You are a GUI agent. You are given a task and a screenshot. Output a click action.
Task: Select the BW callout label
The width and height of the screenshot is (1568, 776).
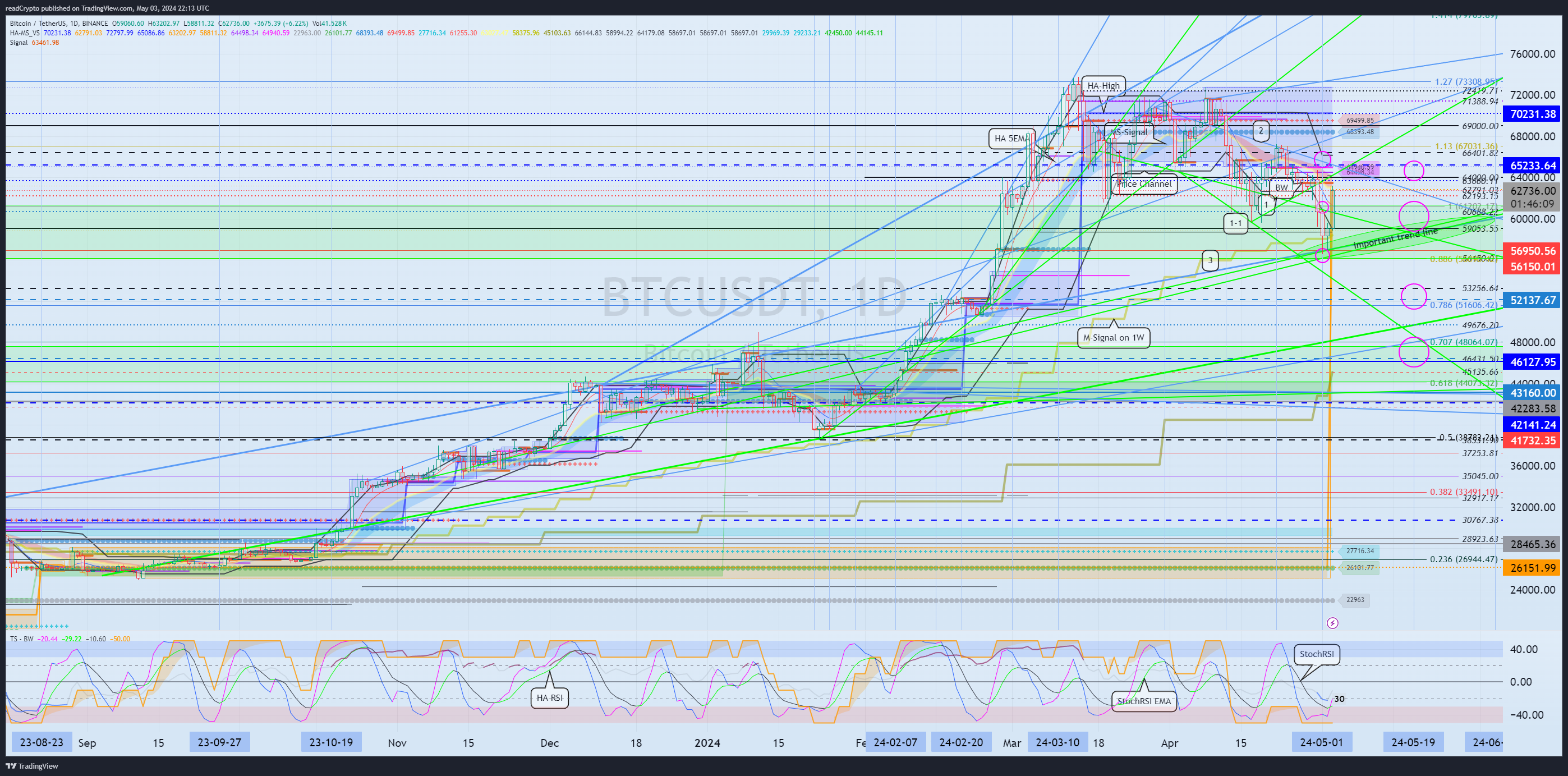pyautogui.click(x=1281, y=187)
